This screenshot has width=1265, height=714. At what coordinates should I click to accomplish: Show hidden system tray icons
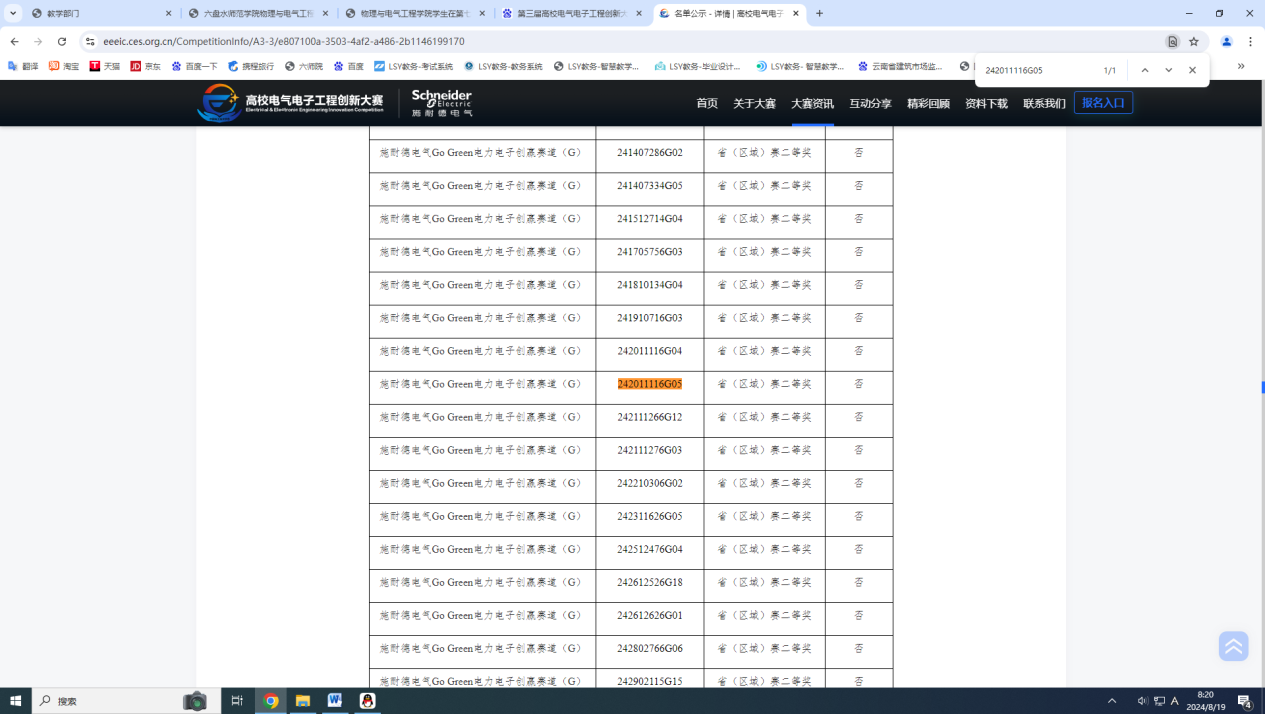coord(1112,701)
